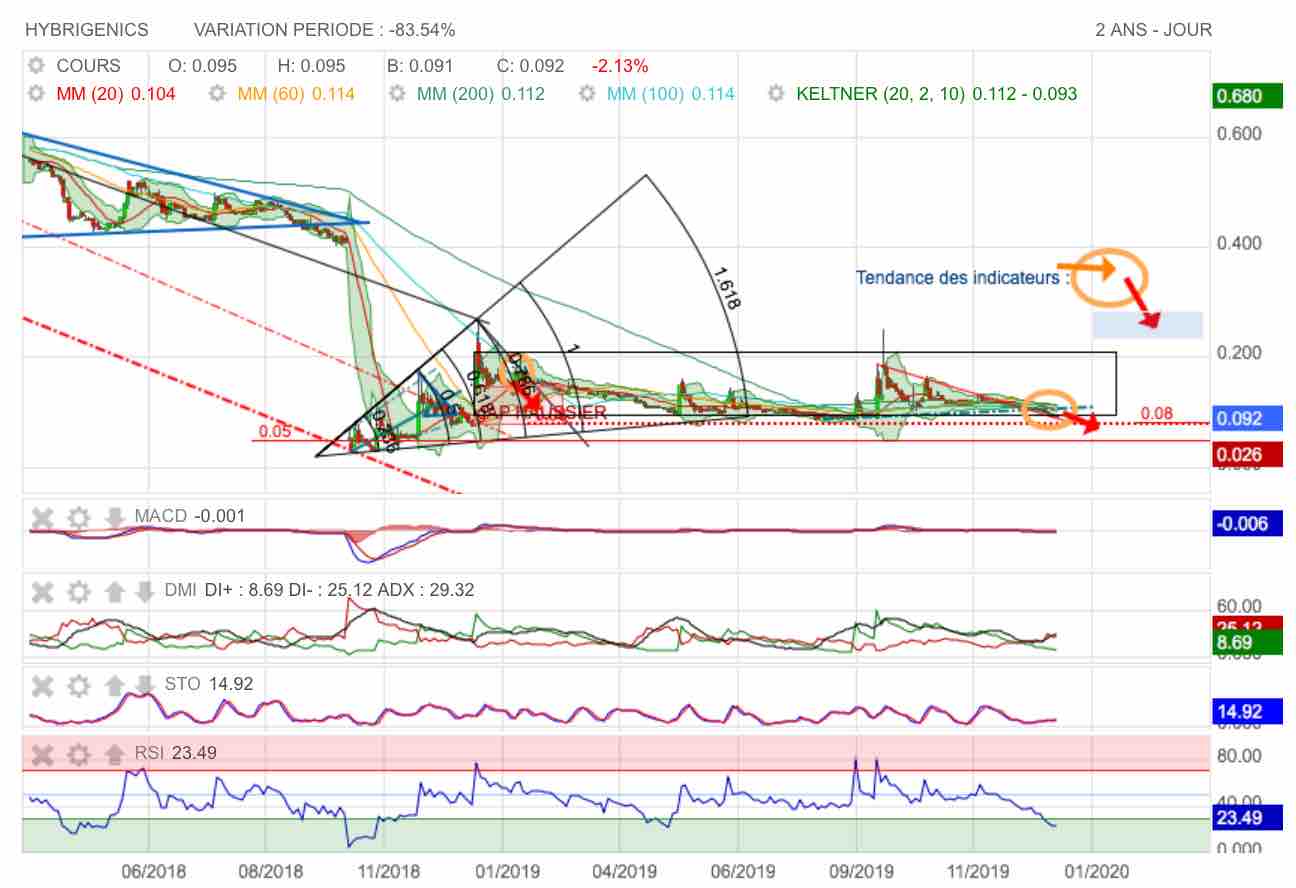Click the 0.600 price axis label
The height and width of the screenshot is (888, 1296).
pyautogui.click(x=1240, y=134)
